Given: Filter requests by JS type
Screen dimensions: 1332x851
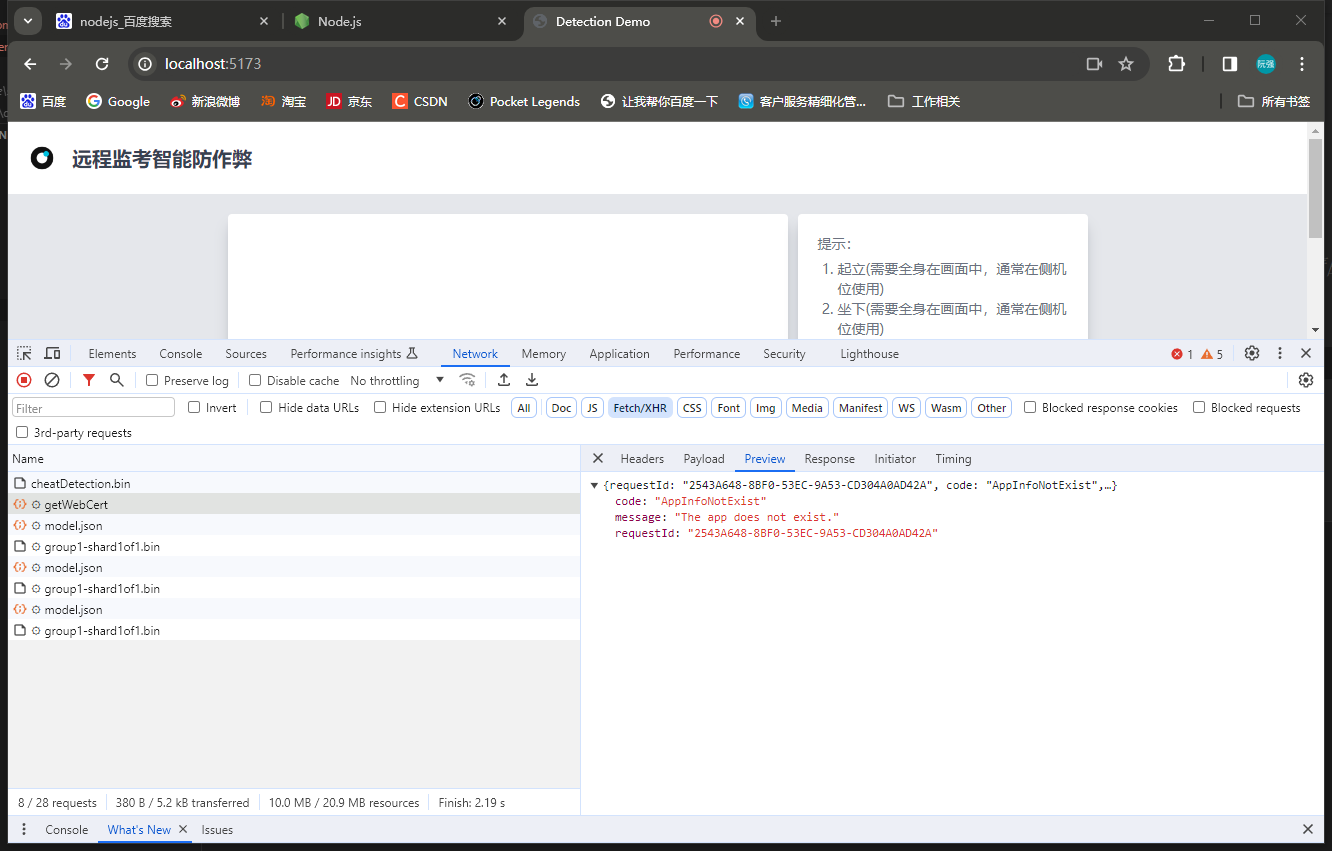Looking at the screenshot, I should pyautogui.click(x=593, y=408).
